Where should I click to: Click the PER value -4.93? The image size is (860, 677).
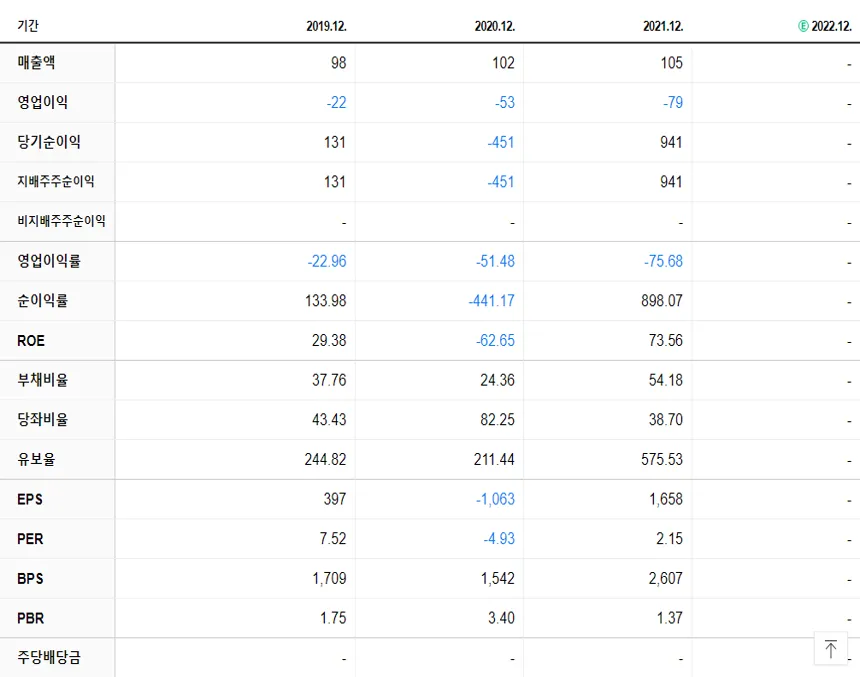coord(499,539)
